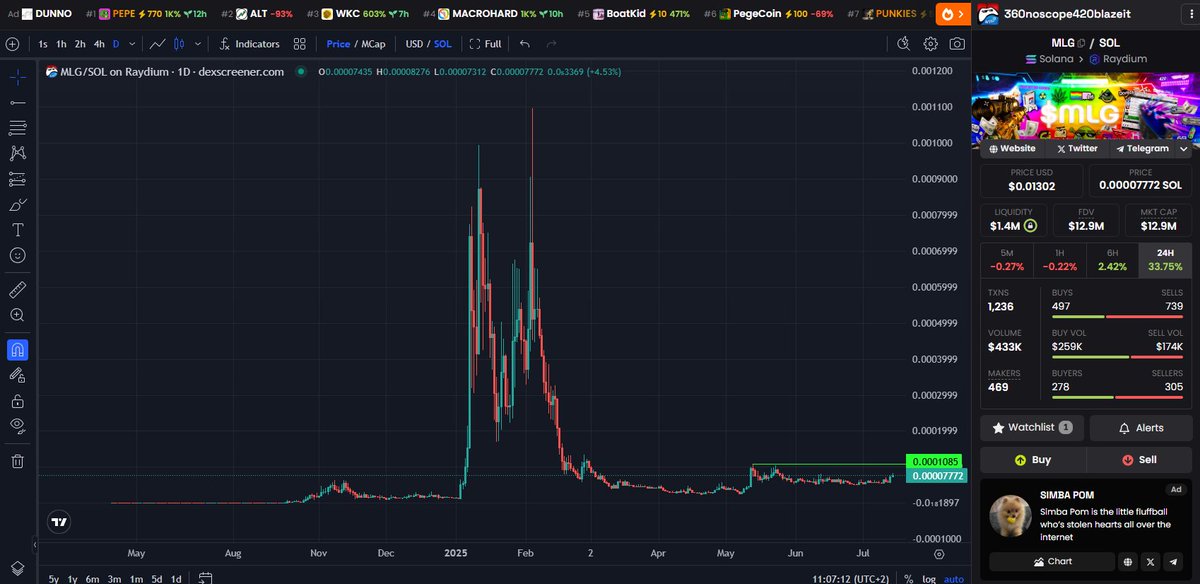Screen dimensions: 1200x584
Task: Select the 1s interval
Action: coord(43,44)
